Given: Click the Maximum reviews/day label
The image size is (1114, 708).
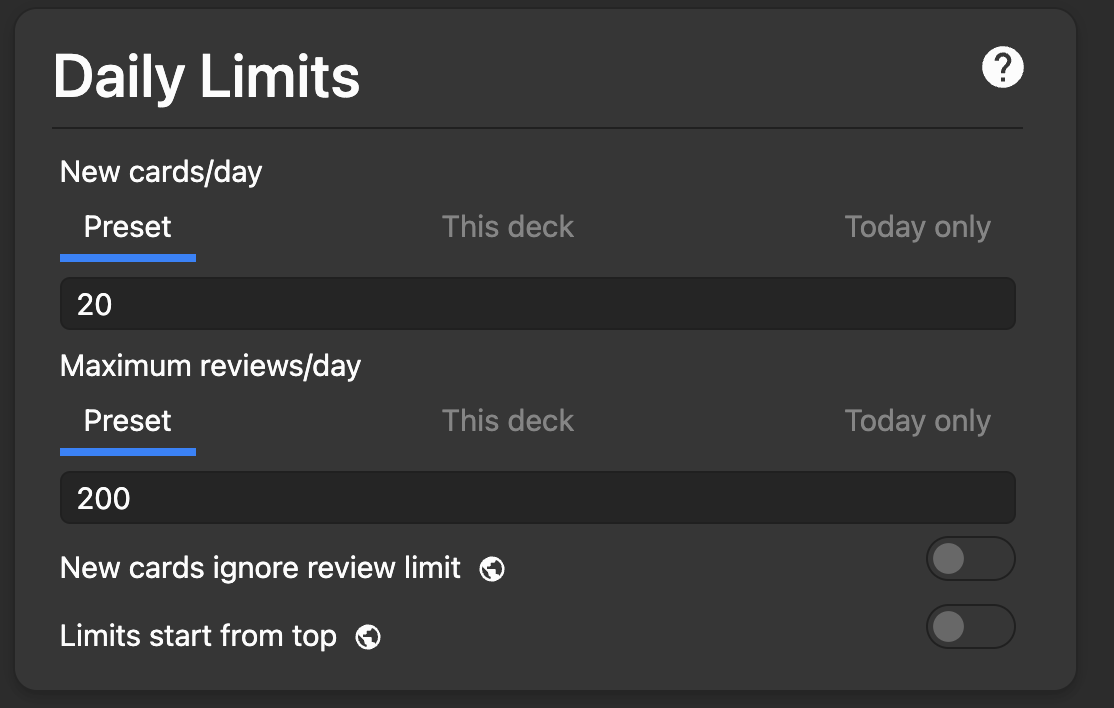Looking at the screenshot, I should coord(210,366).
